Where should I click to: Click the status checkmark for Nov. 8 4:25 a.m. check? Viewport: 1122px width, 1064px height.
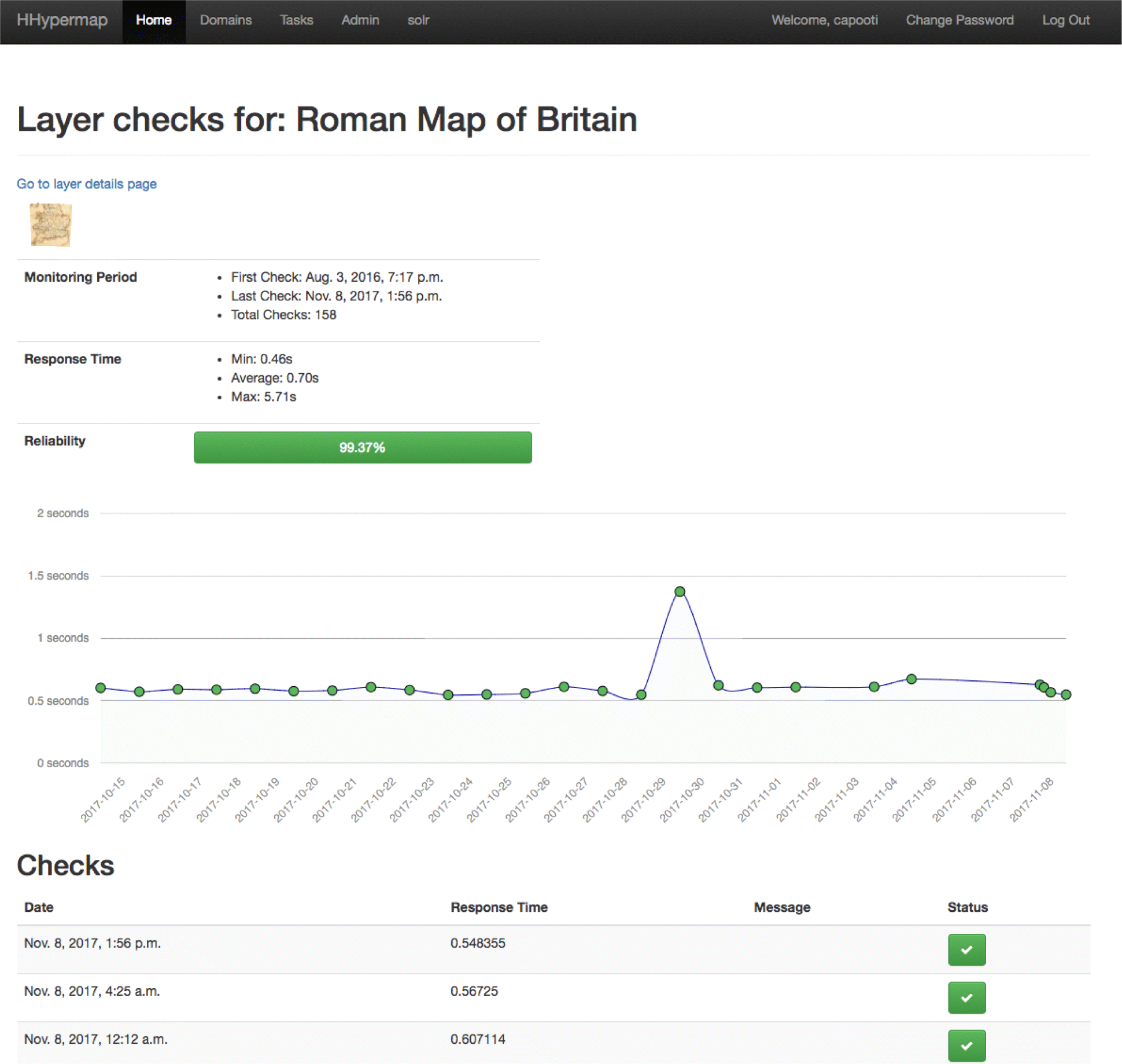[966, 997]
